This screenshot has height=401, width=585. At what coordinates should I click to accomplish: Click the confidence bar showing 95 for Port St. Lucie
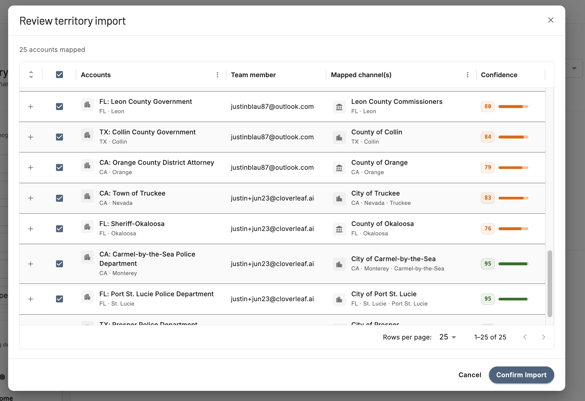coord(513,299)
